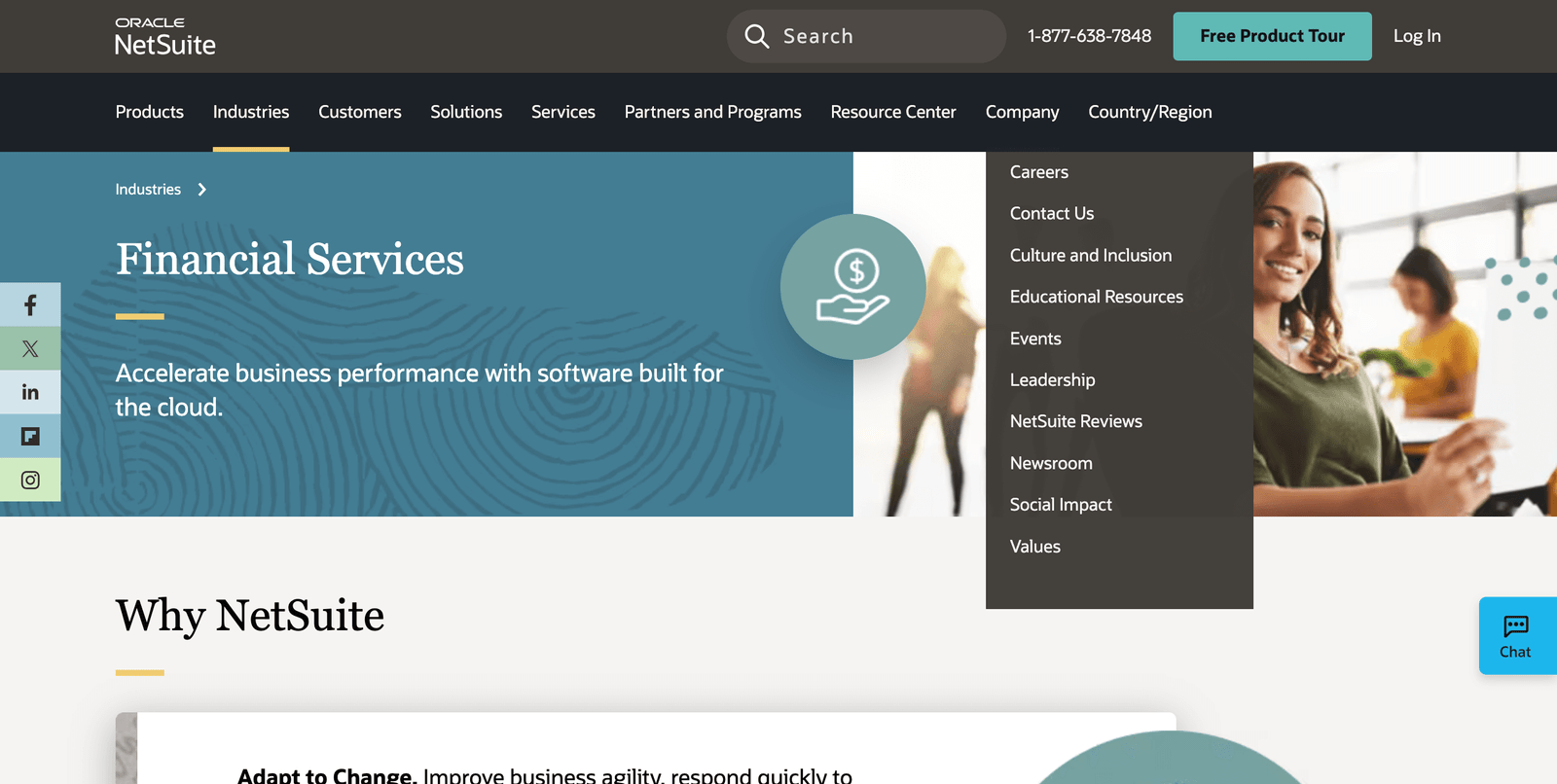Call the 1-877-638-7848 phone link
Image resolution: width=1557 pixels, height=784 pixels.
tap(1089, 36)
